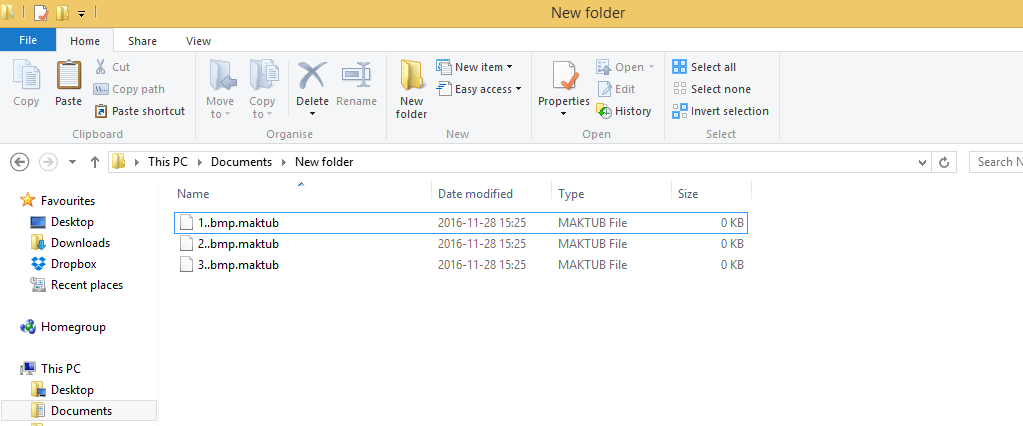The height and width of the screenshot is (426, 1023).
Task: Select Dropbox in the Favourites sidebar
Action: pyautogui.click(x=73, y=264)
